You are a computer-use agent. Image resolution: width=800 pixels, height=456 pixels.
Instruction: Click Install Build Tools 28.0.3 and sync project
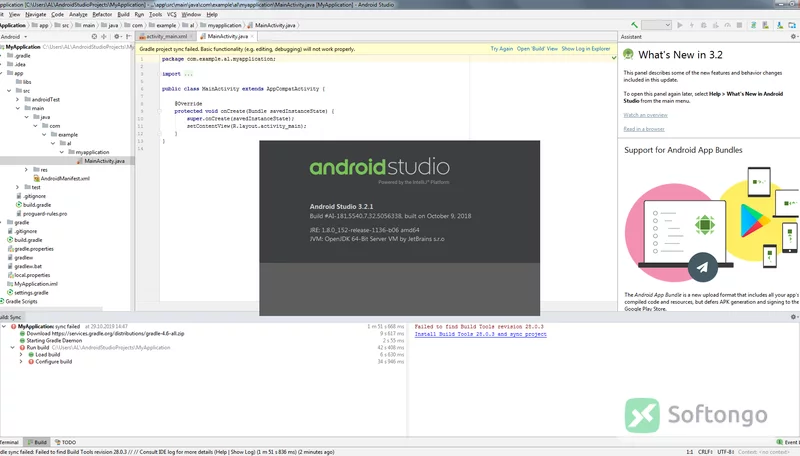[x=480, y=334]
